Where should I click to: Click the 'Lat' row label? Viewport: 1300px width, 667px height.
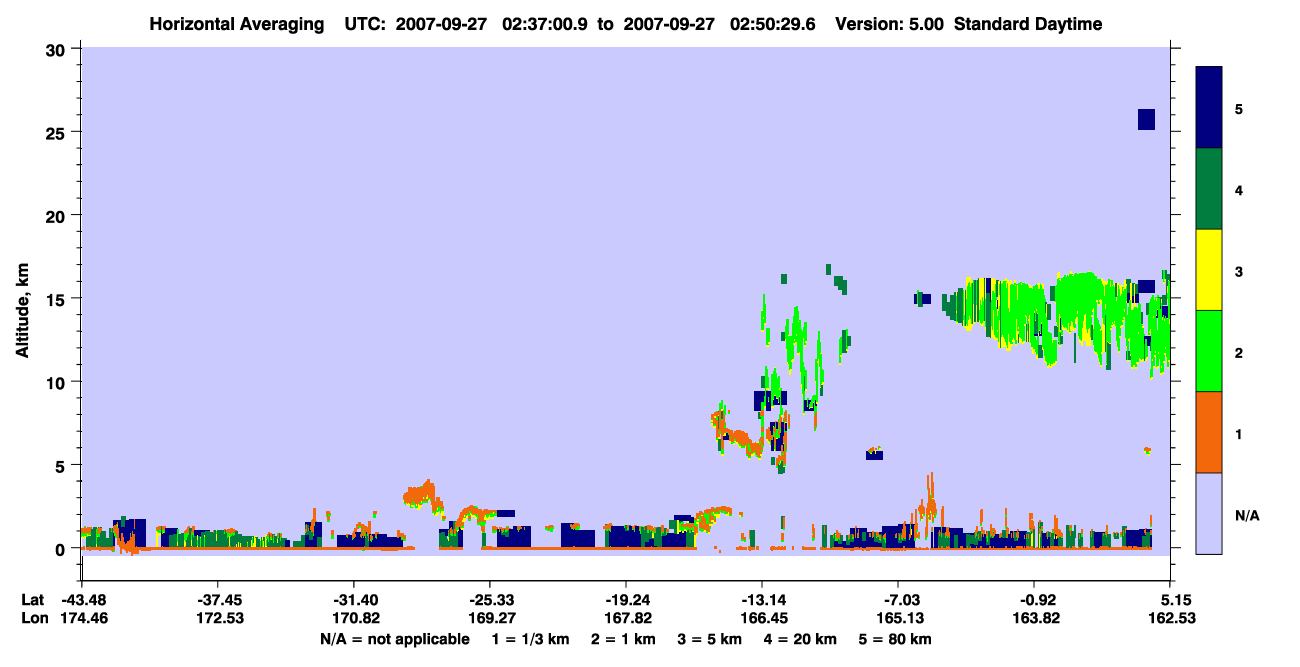[33, 600]
